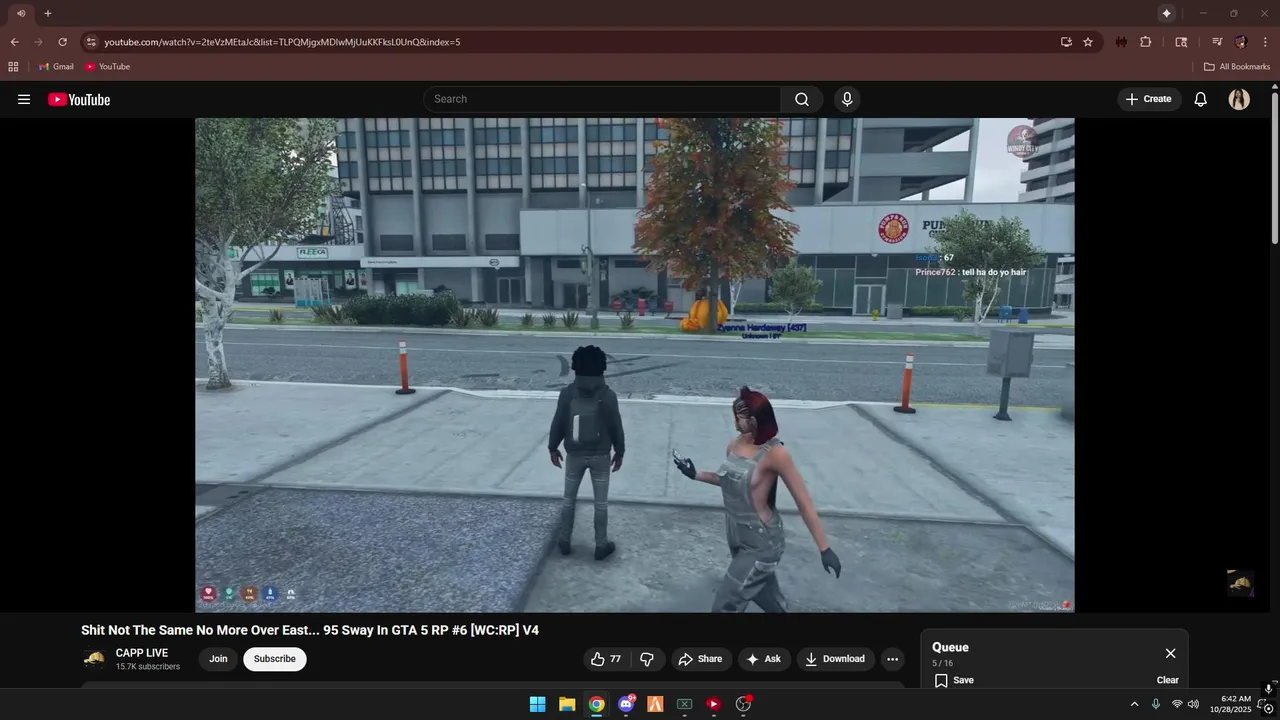Click the address bar URL

[x=282, y=42]
